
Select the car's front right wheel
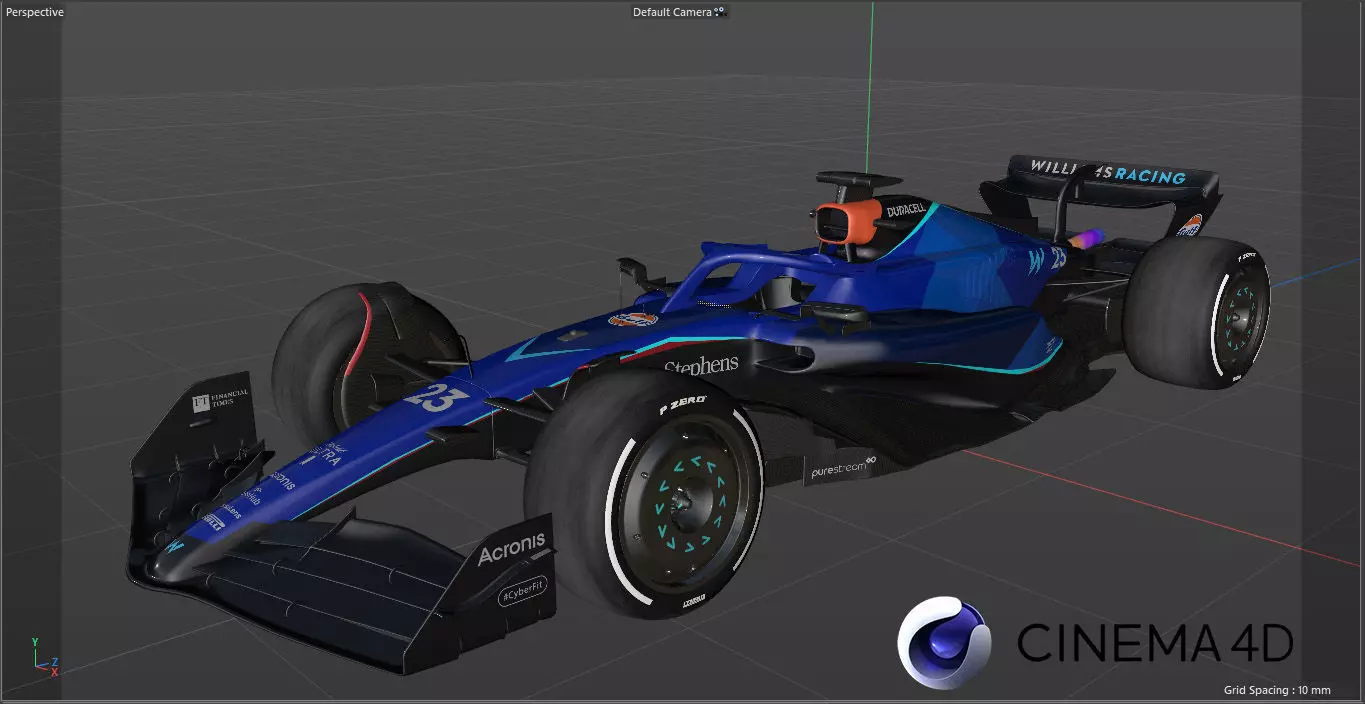[645, 492]
